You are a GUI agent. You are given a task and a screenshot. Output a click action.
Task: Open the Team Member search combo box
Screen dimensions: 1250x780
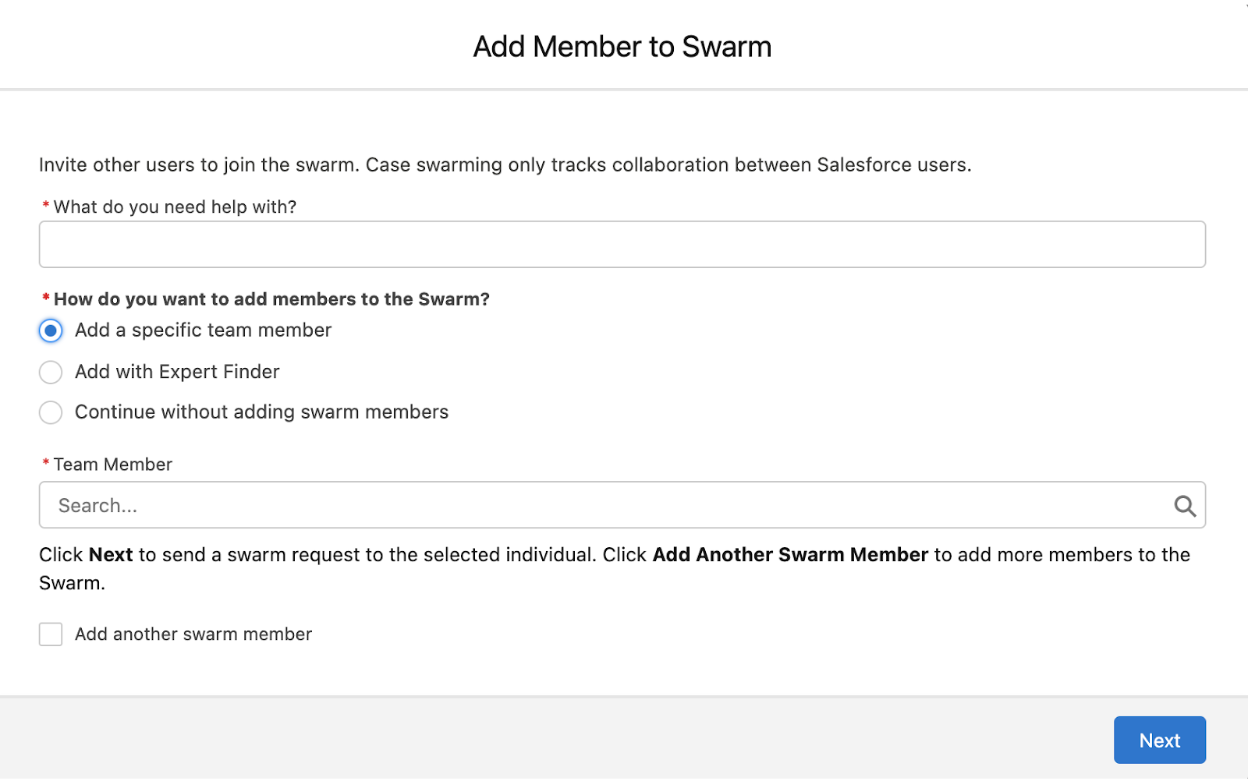pyautogui.click(x=600, y=506)
